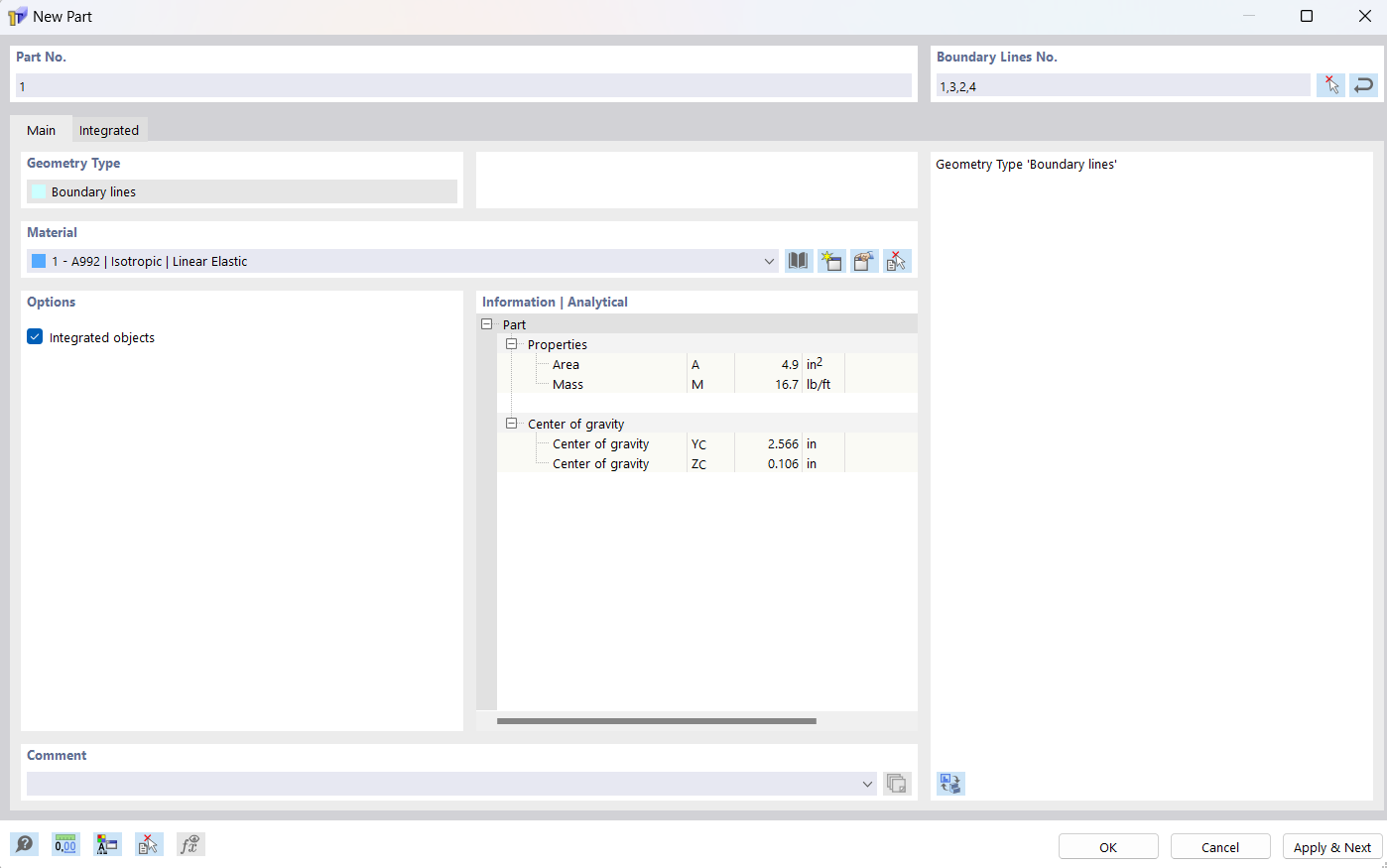Viewport: 1387px width, 868px height.
Task: Disable the Integrated objects option
Action: pos(35,336)
